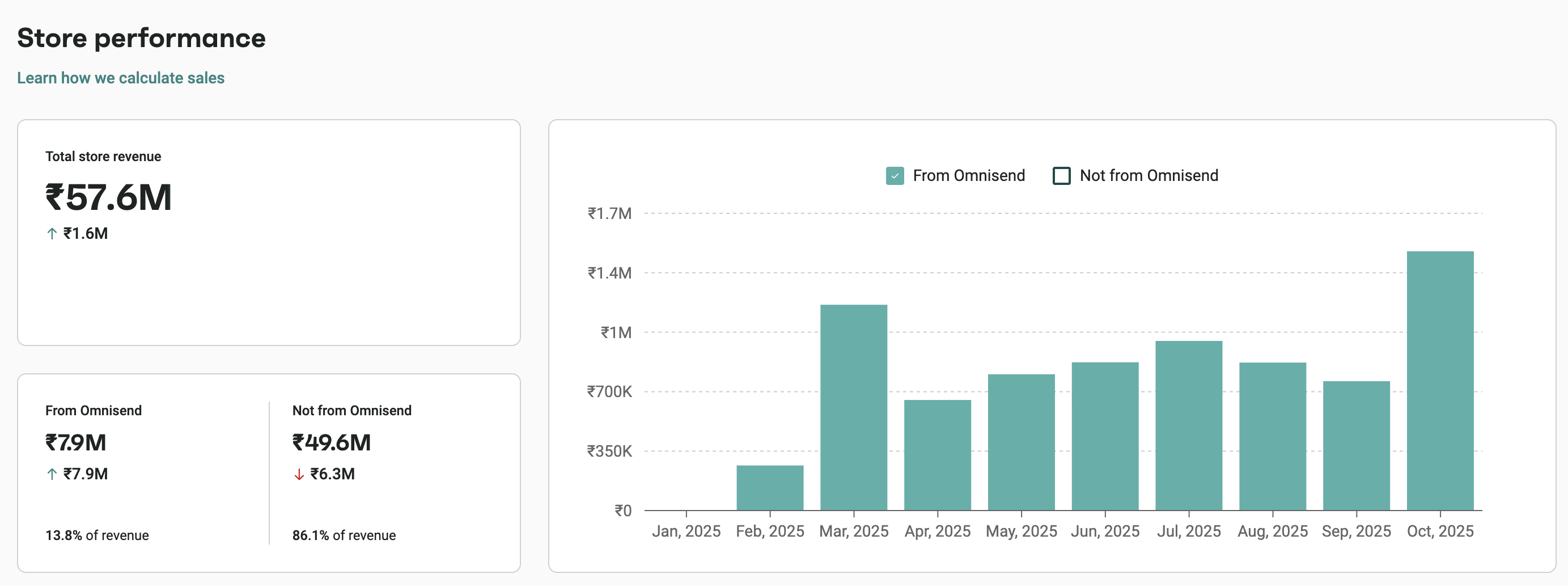Open 'Learn how we calculate sales' link

(x=121, y=78)
